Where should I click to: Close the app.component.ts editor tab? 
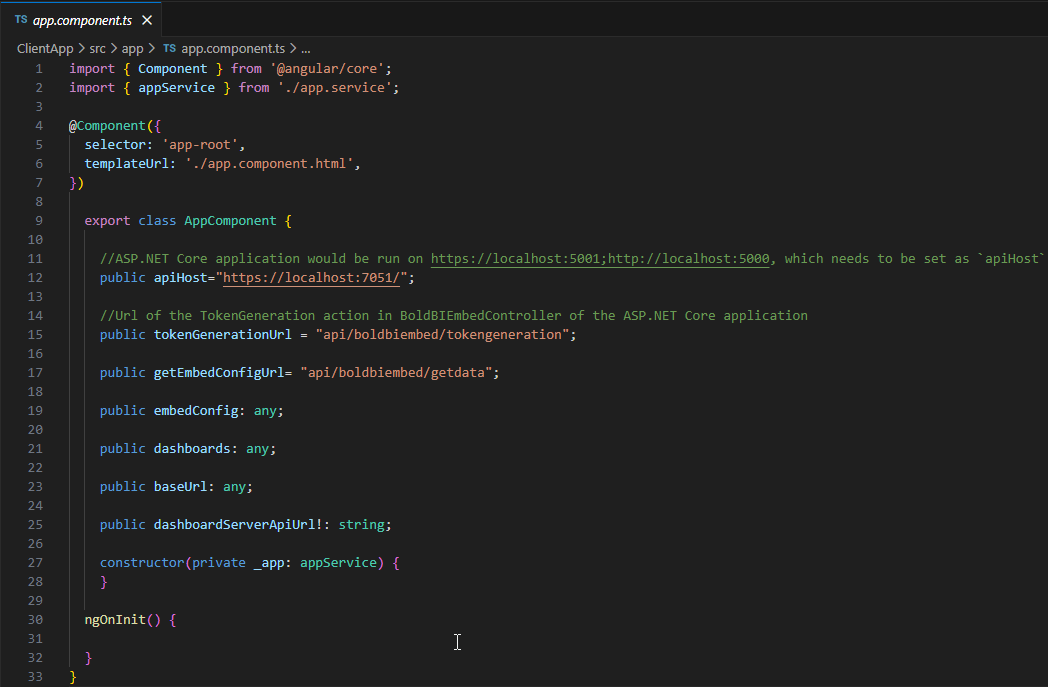pos(147,19)
